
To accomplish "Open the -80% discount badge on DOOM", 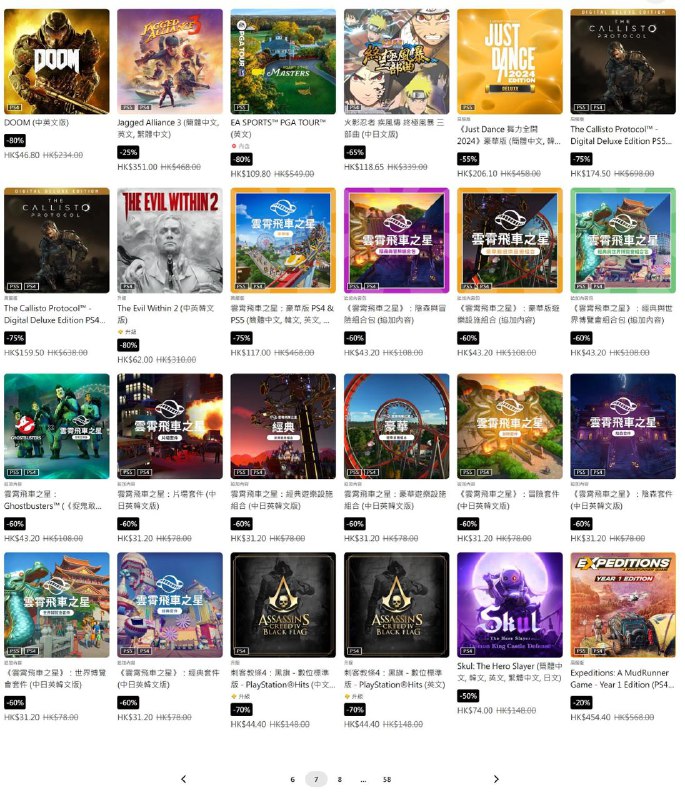I will 15,140.
